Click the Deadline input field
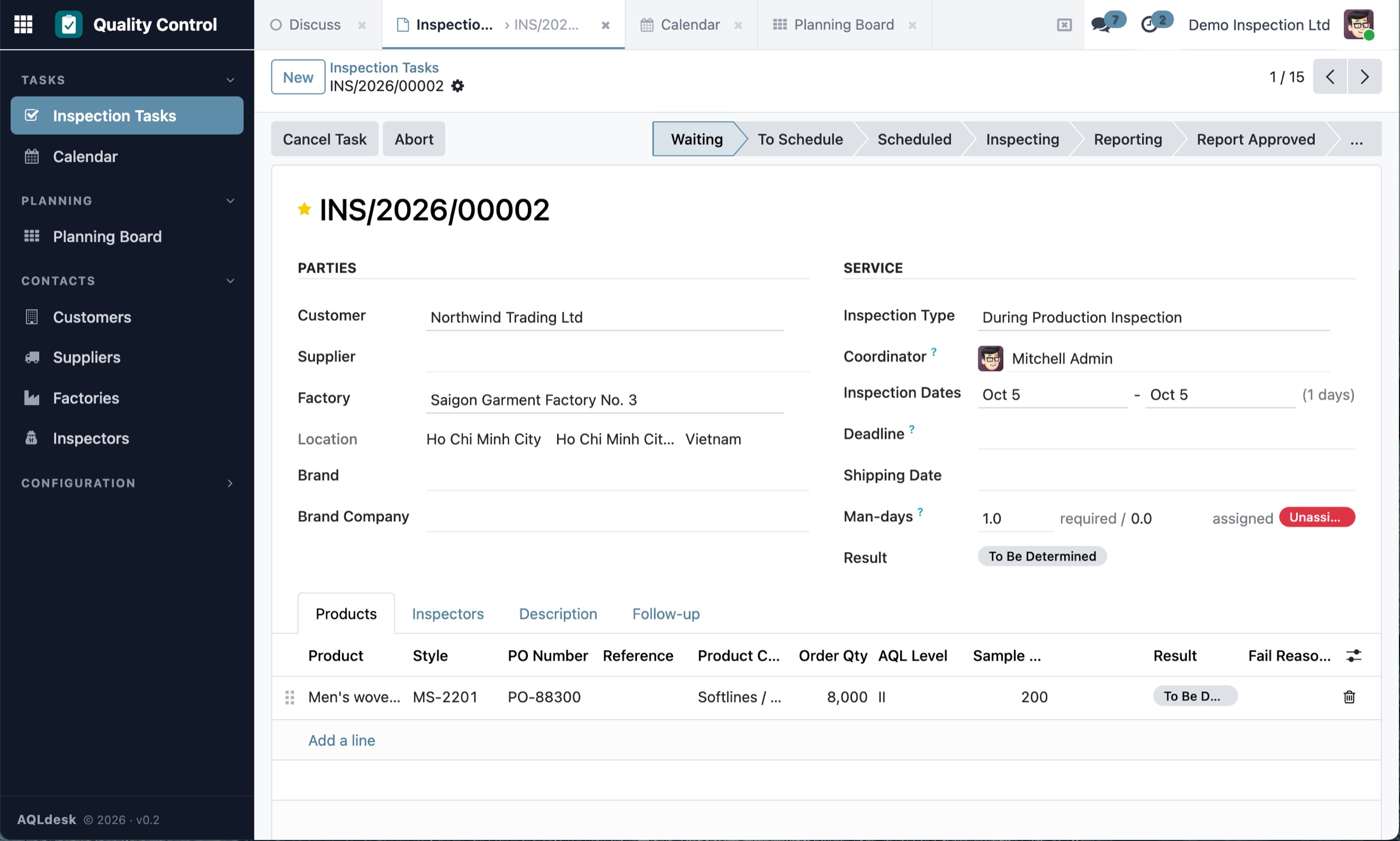The image size is (1400, 841). [1166, 434]
